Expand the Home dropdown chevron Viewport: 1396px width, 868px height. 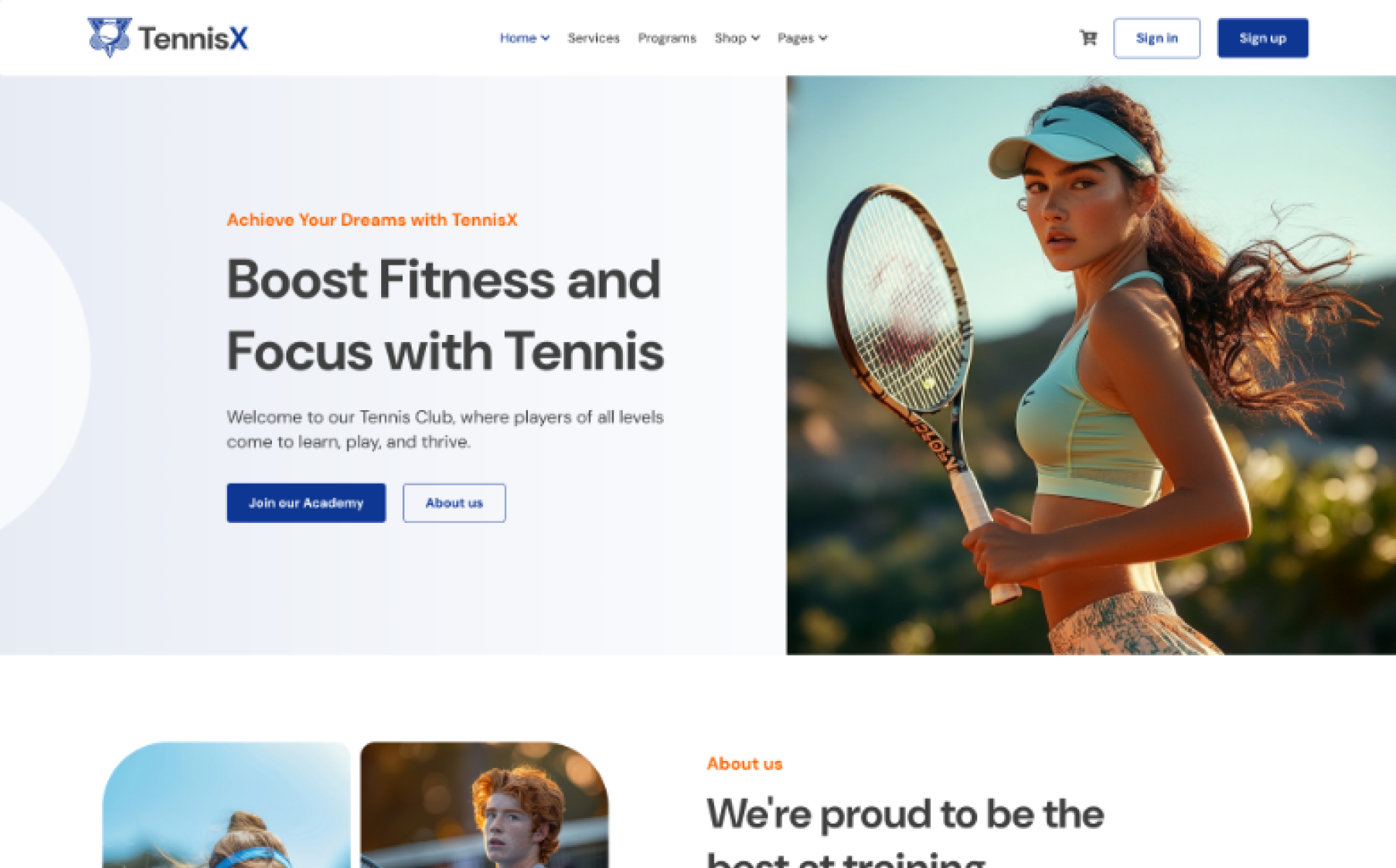pyautogui.click(x=545, y=38)
